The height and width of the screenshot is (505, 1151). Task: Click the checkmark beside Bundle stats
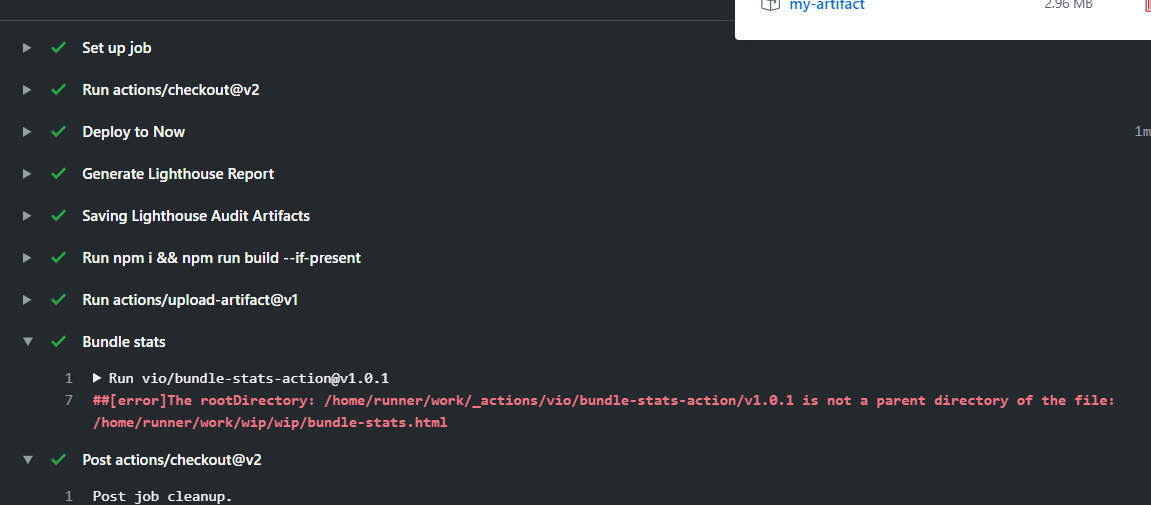(x=59, y=342)
